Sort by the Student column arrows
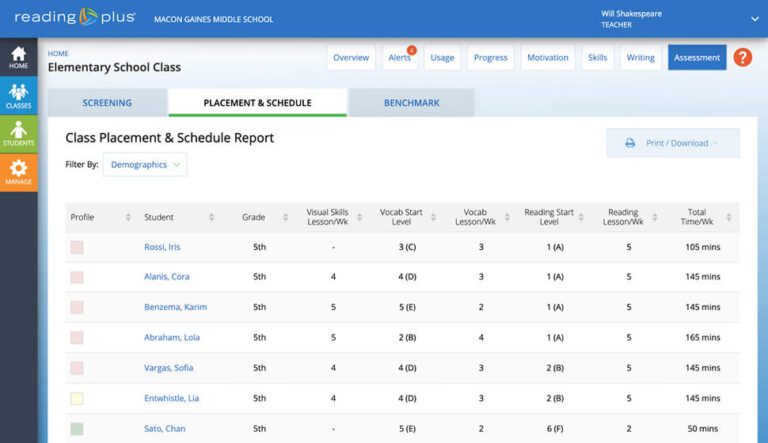The width and height of the screenshot is (768, 443). 211,217
